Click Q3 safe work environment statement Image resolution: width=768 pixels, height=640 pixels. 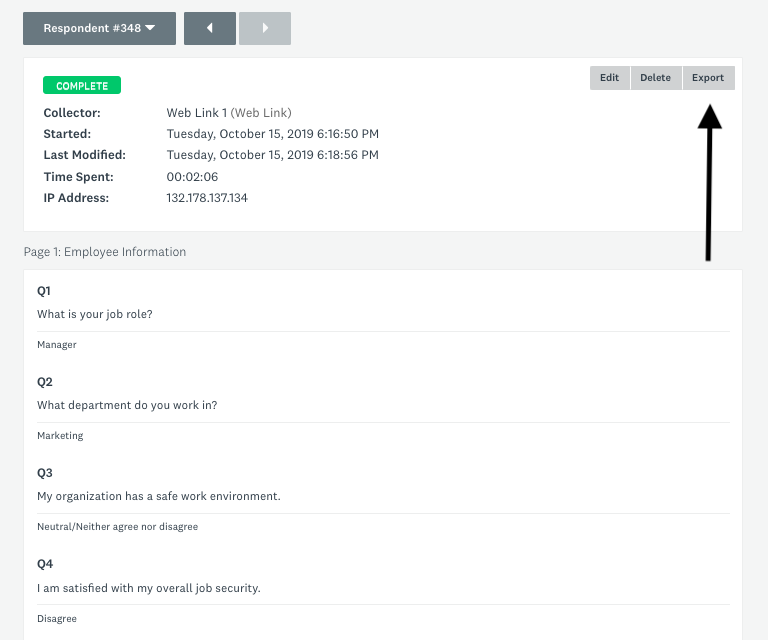(x=159, y=497)
